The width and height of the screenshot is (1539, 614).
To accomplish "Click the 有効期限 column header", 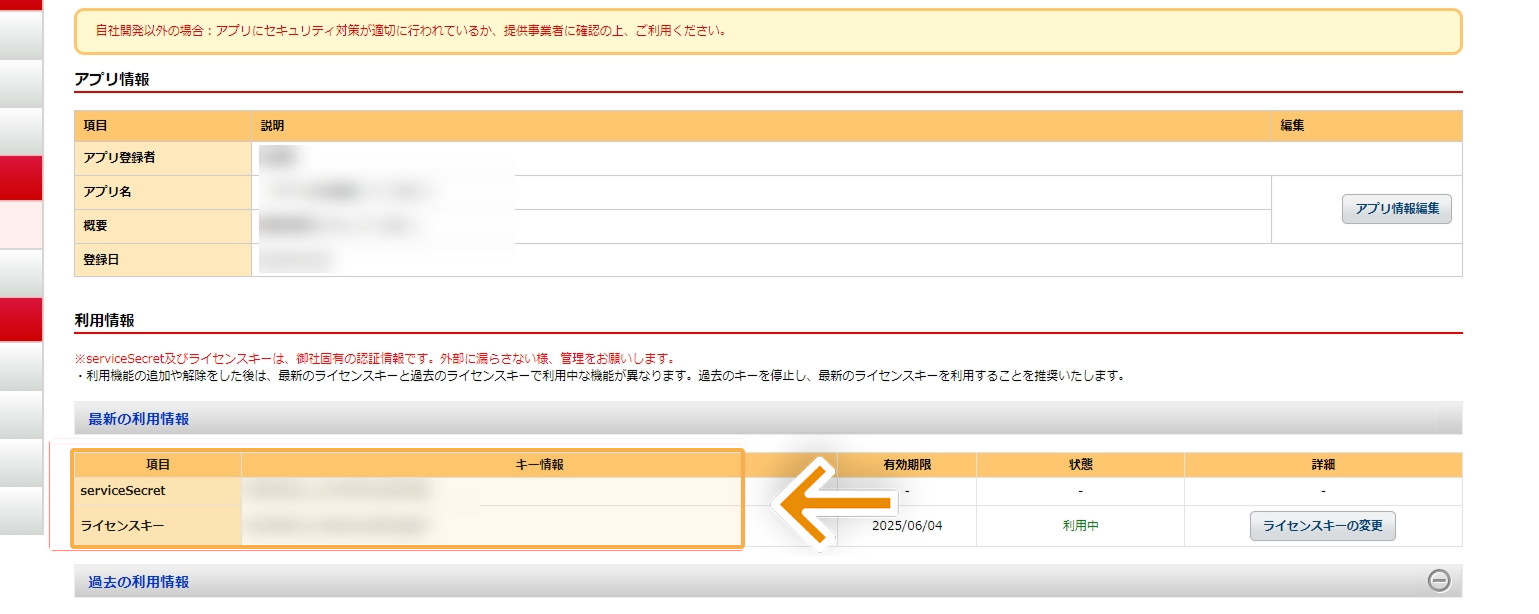I will tap(907, 465).
